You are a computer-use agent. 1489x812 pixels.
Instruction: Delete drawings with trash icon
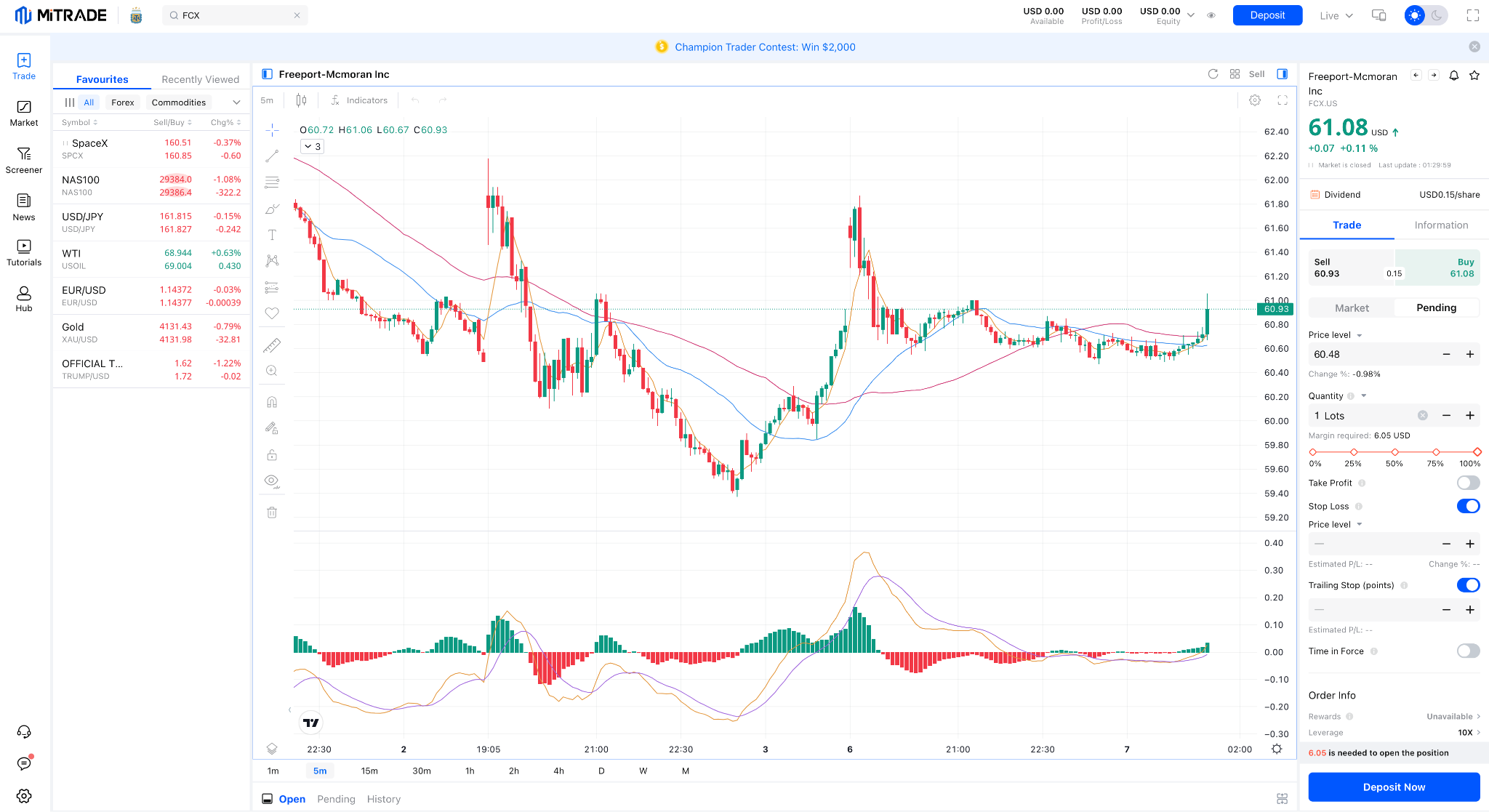coord(272,512)
